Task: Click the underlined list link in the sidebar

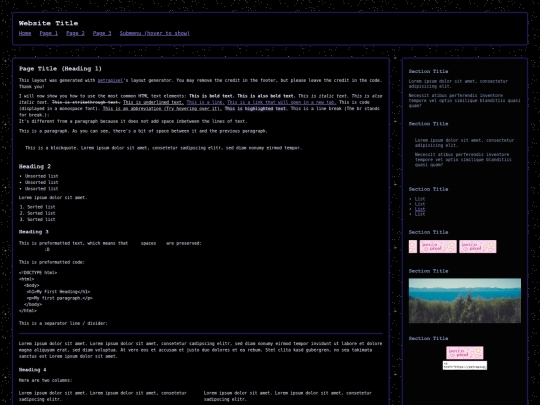Action: pos(420,209)
